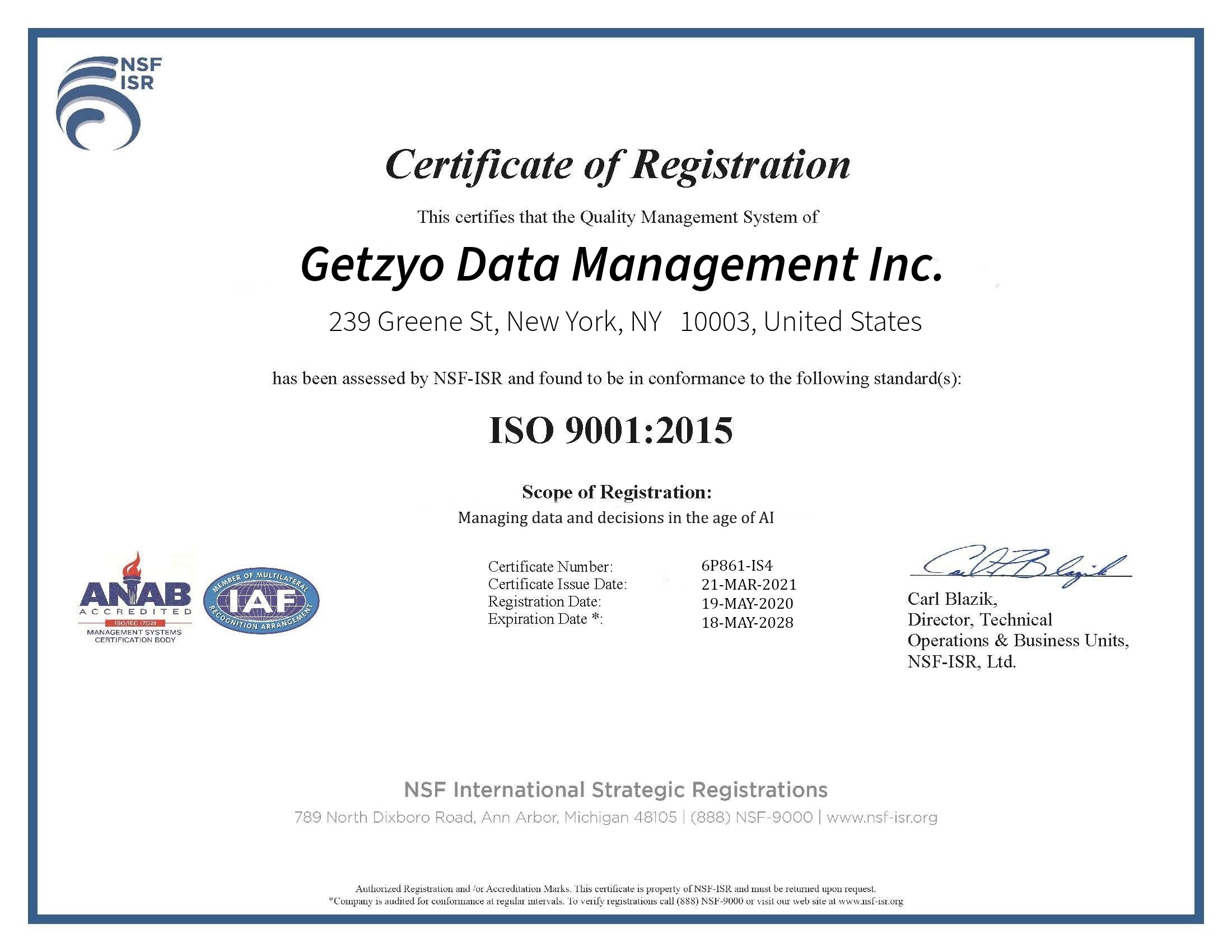Click the Scope of Registration heading

click(x=617, y=492)
